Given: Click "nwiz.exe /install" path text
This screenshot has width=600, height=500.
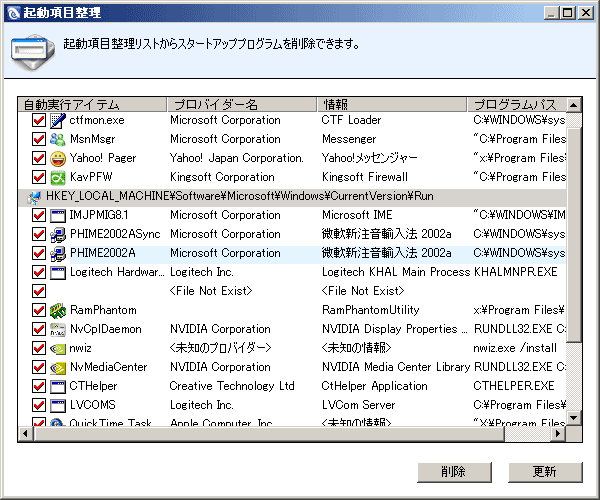Looking at the screenshot, I should pyautogui.click(x=515, y=348).
